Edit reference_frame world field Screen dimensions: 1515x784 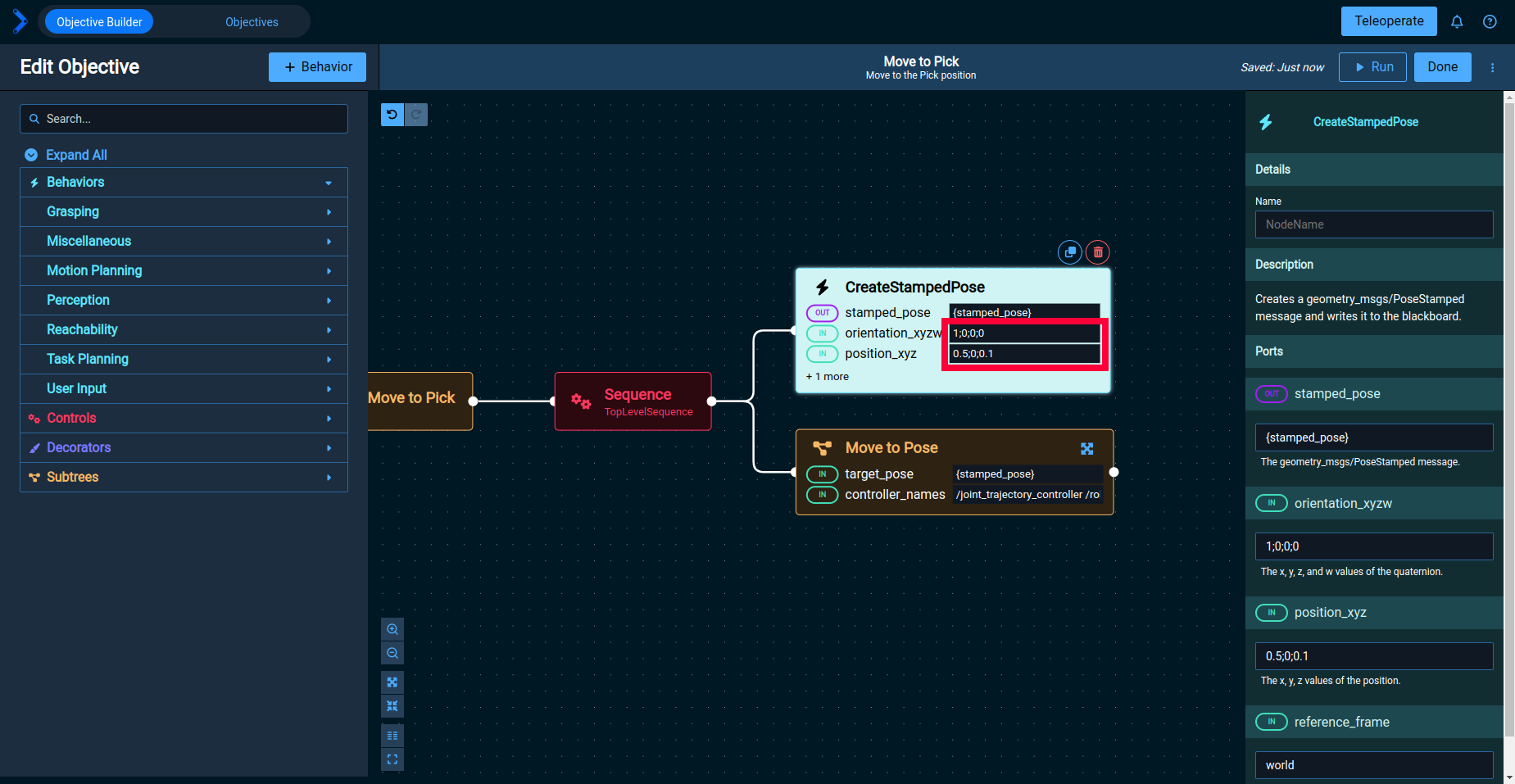[x=1374, y=765]
